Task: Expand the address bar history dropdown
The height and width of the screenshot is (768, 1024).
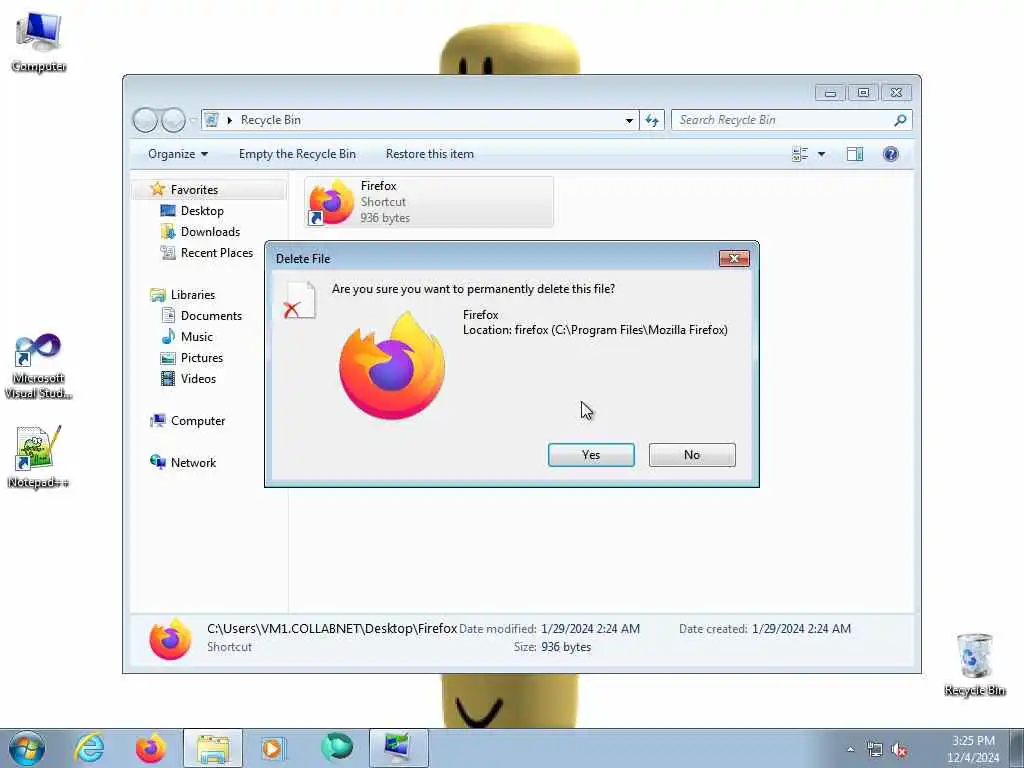Action: click(x=629, y=120)
